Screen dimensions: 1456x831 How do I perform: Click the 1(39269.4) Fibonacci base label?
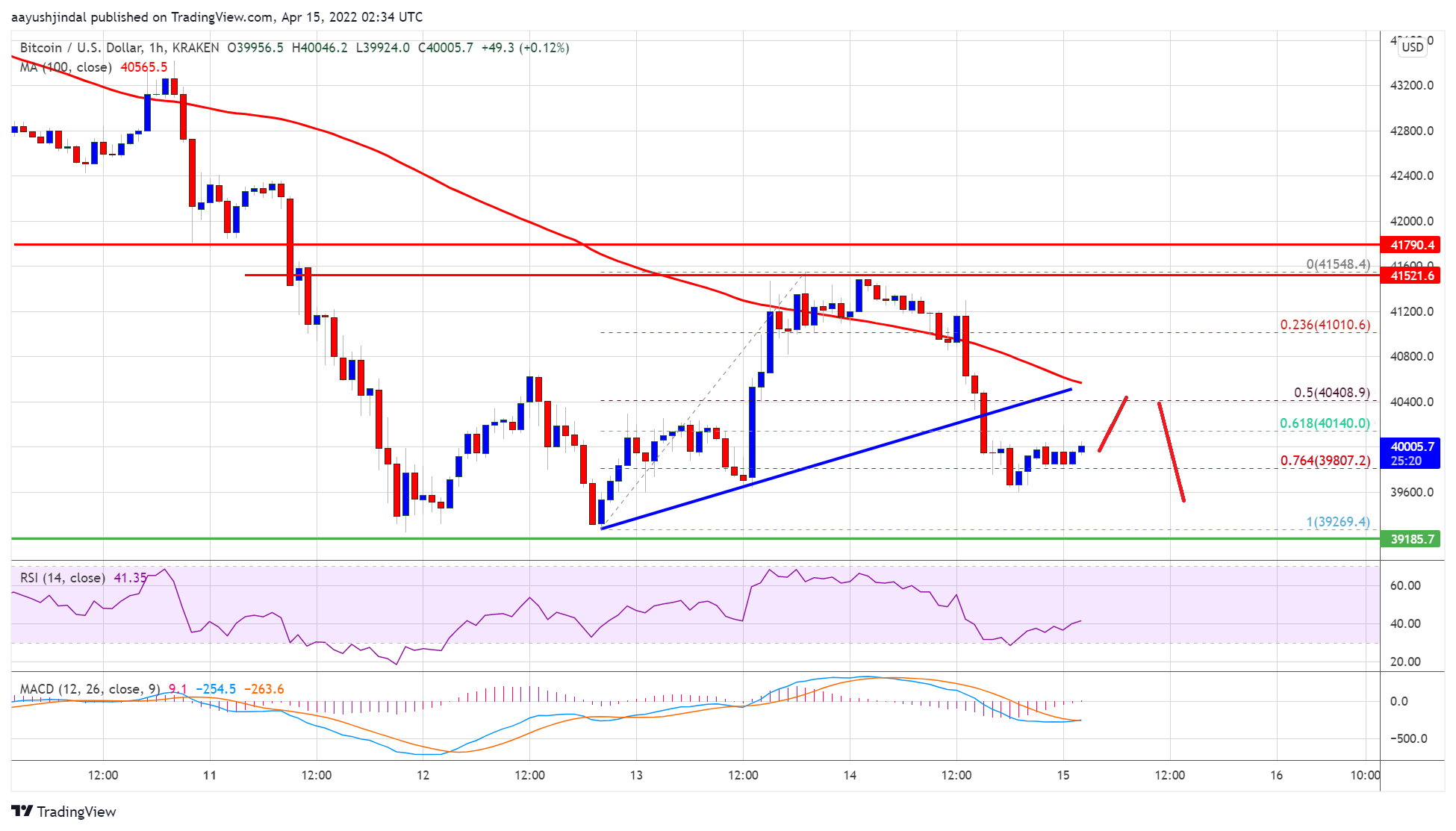click(1337, 522)
